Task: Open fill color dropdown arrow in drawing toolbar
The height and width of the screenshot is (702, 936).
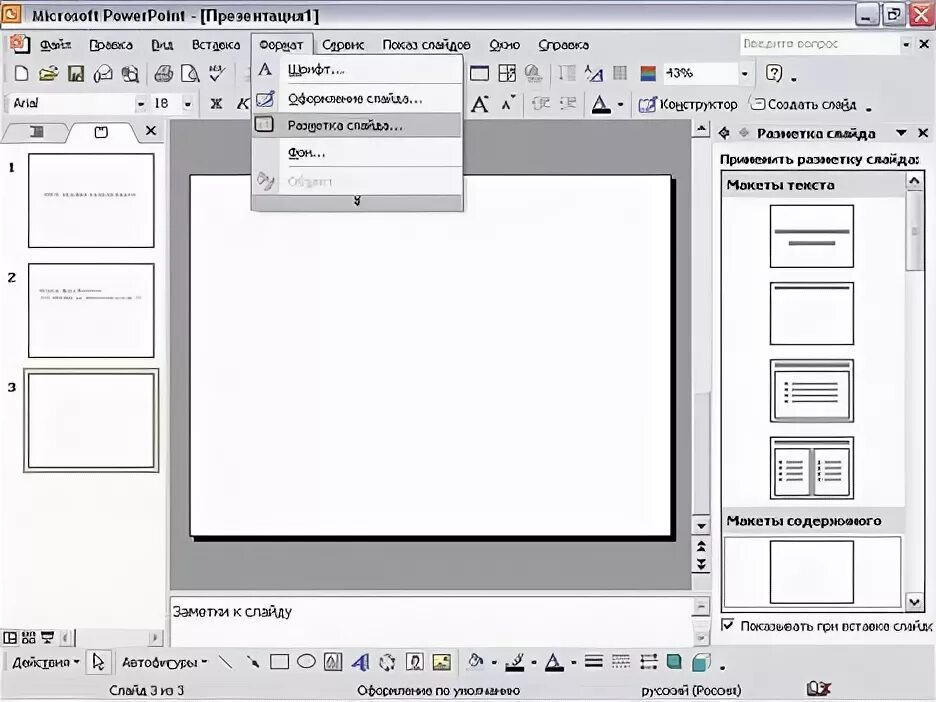Action: pyautogui.click(x=494, y=662)
